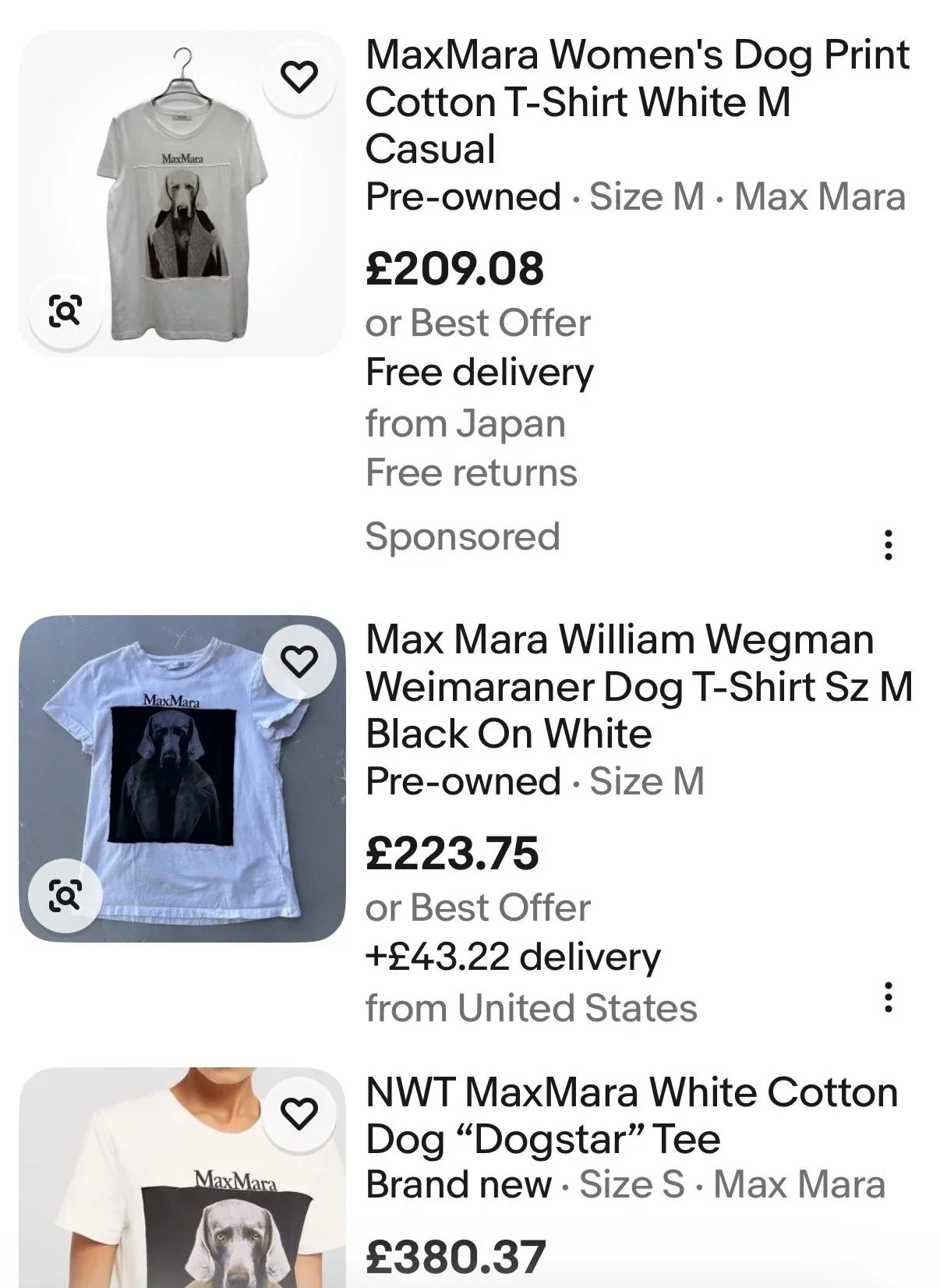Search similar images for first white T-shirt
Viewport: 940px width, 1288px height.
[65, 311]
